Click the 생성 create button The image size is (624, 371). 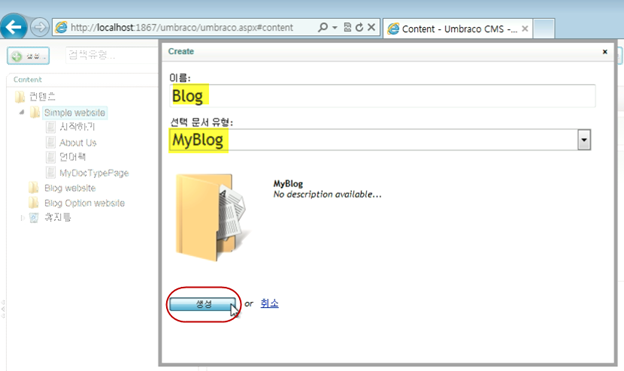tap(203, 304)
